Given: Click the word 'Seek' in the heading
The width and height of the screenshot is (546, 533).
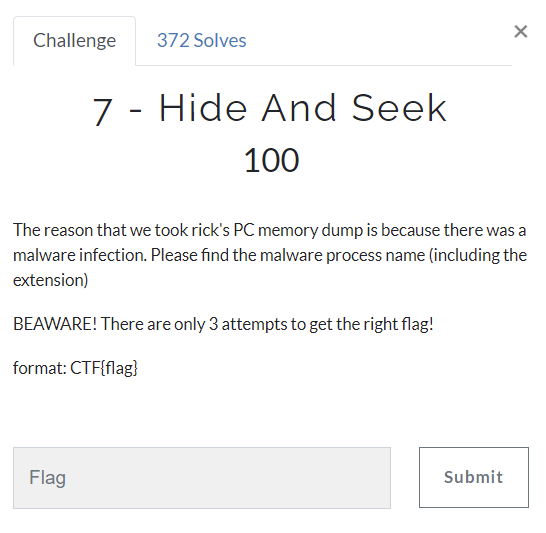Looking at the screenshot, I should coord(399,108).
